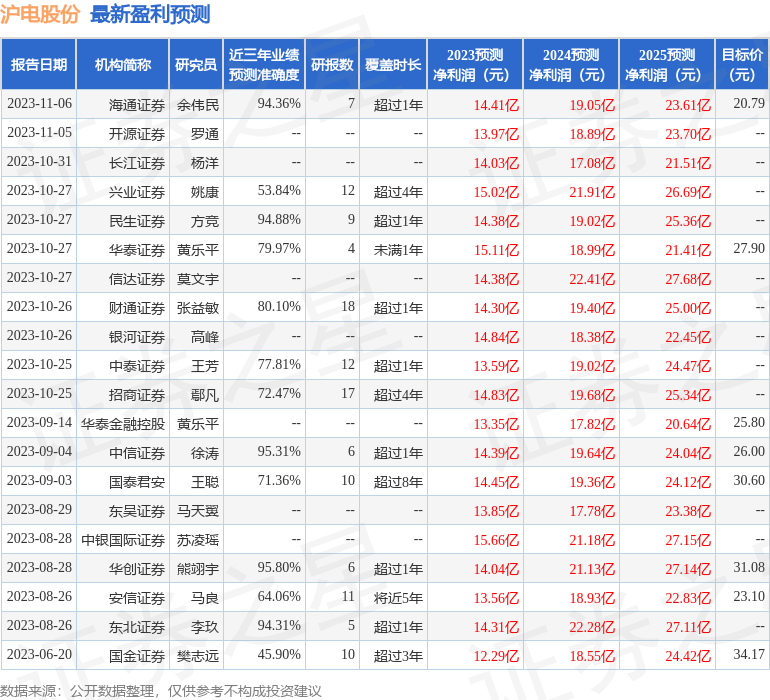
Task: Click the 近三年业绩预测准确度 column header
Action: [x=264, y=64]
